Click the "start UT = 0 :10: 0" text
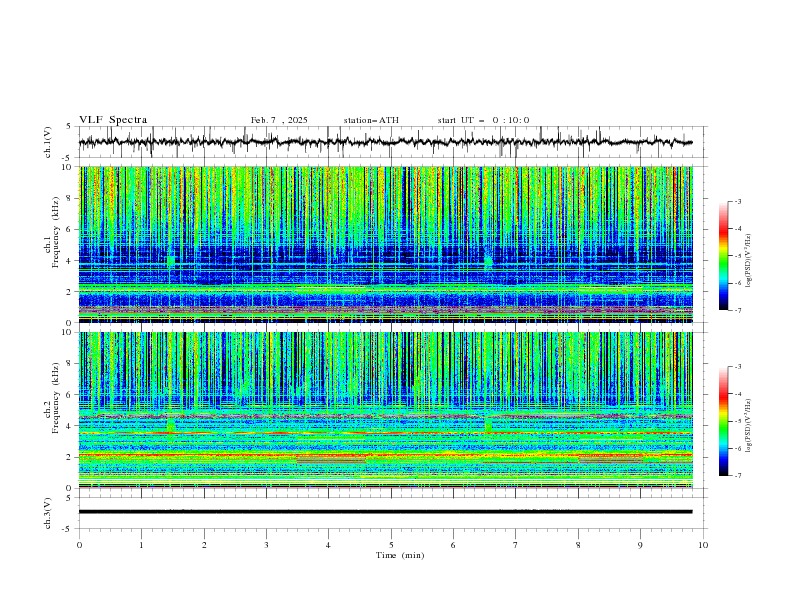Image resolution: width=792 pixels, height=612 pixels. pyautogui.click(x=483, y=120)
